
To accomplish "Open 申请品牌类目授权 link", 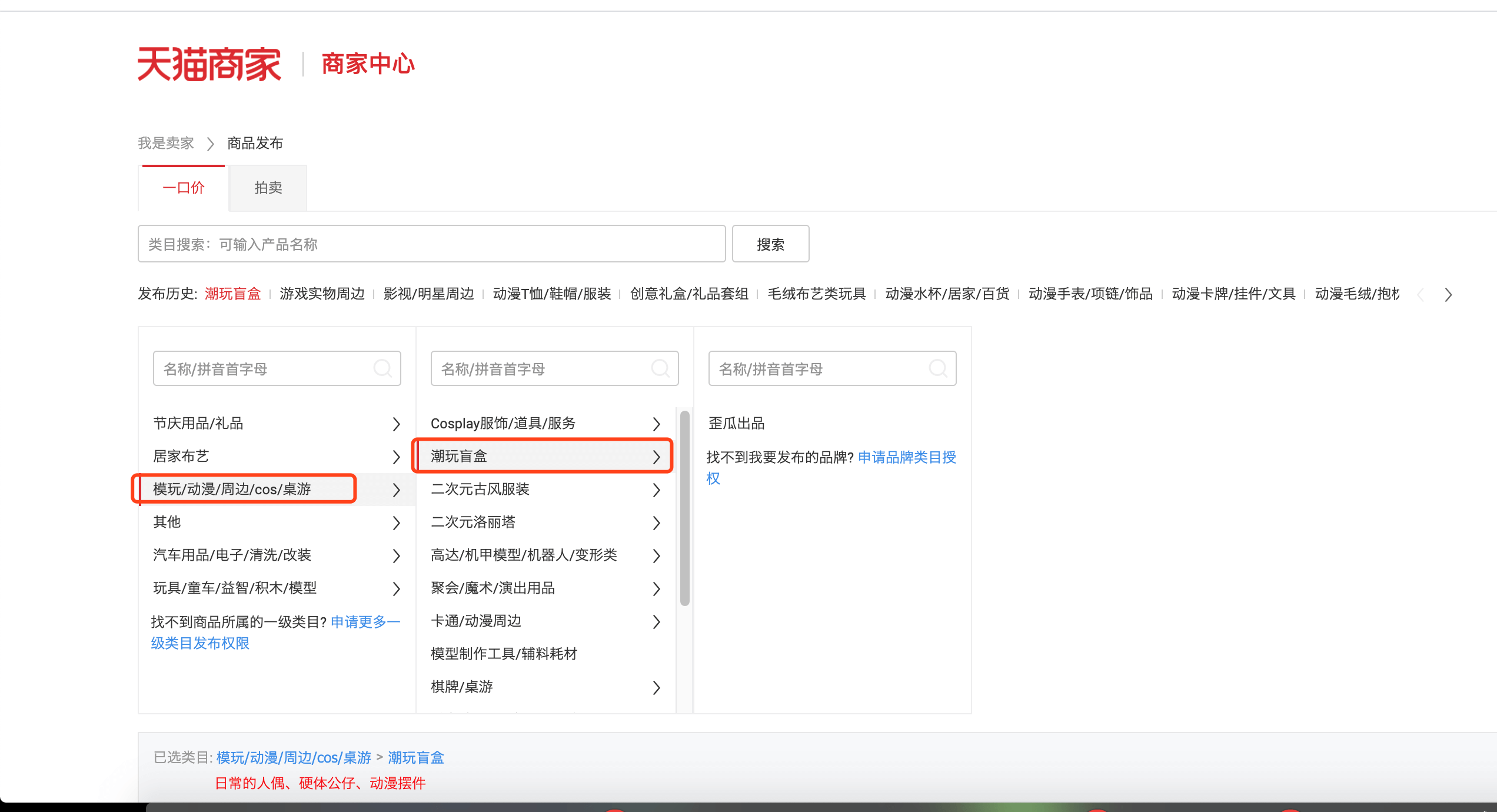I will coord(906,457).
